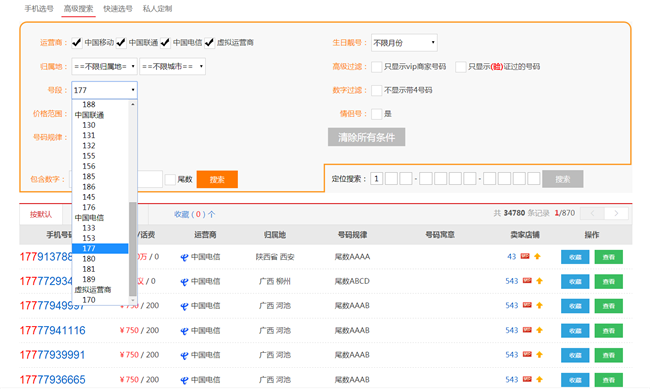Viewport: 650px width, 390px height.
Task: Click 包含数字 text input field
Action: pos(116,179)
